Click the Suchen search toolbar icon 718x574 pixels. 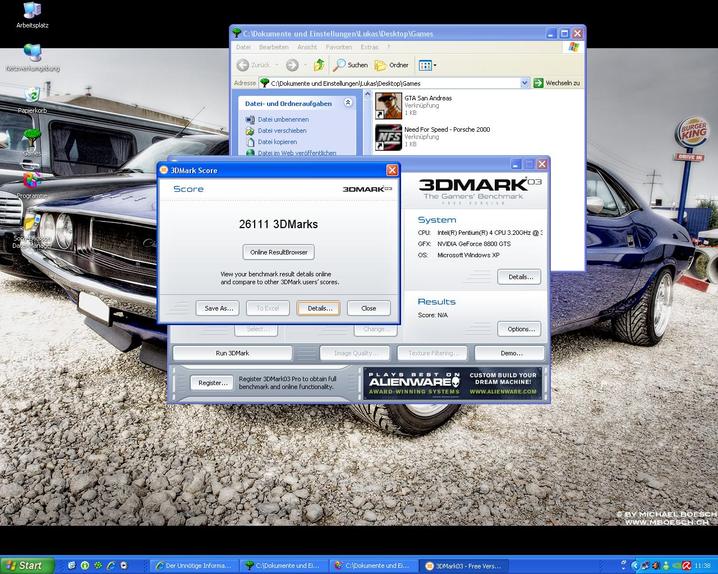(x=350, y=65)
